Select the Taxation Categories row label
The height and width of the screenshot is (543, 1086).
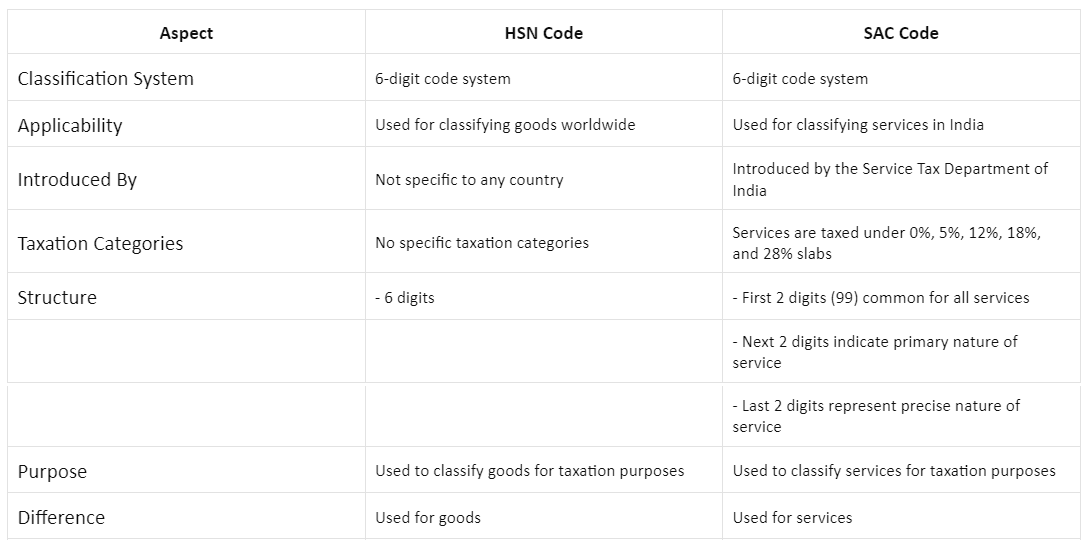coord(100,243)
